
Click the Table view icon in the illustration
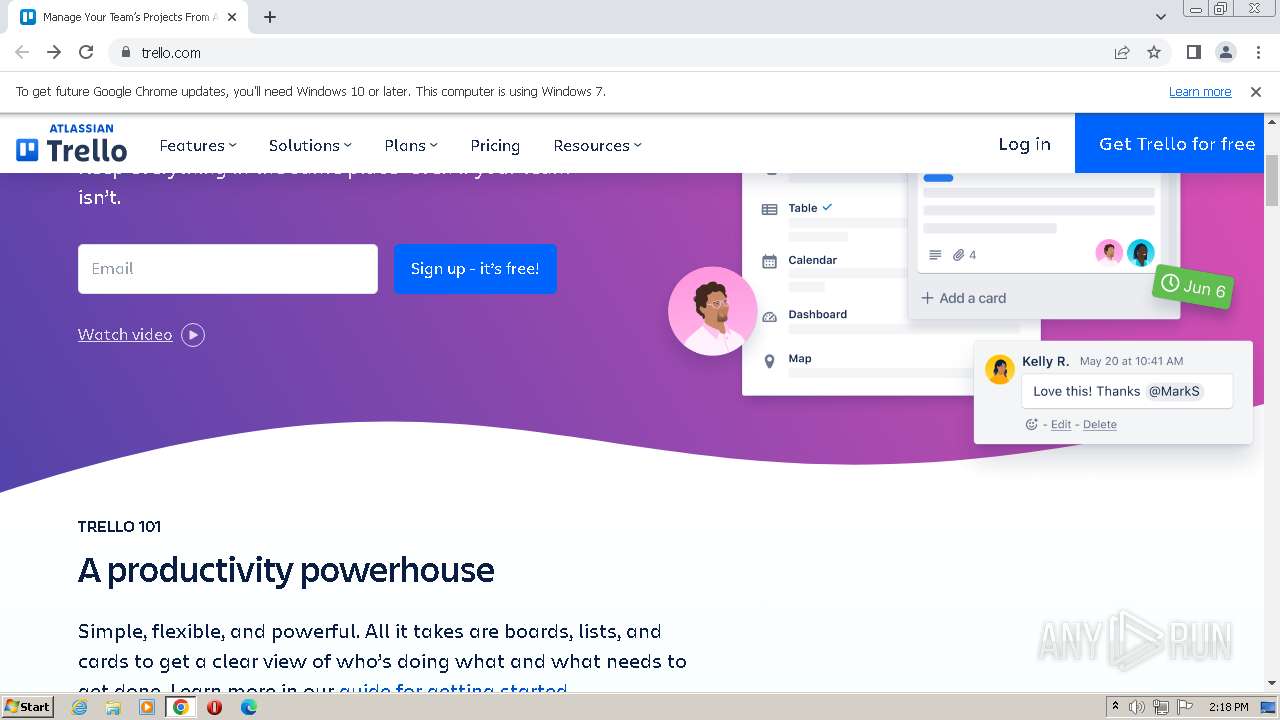[769, 209]
